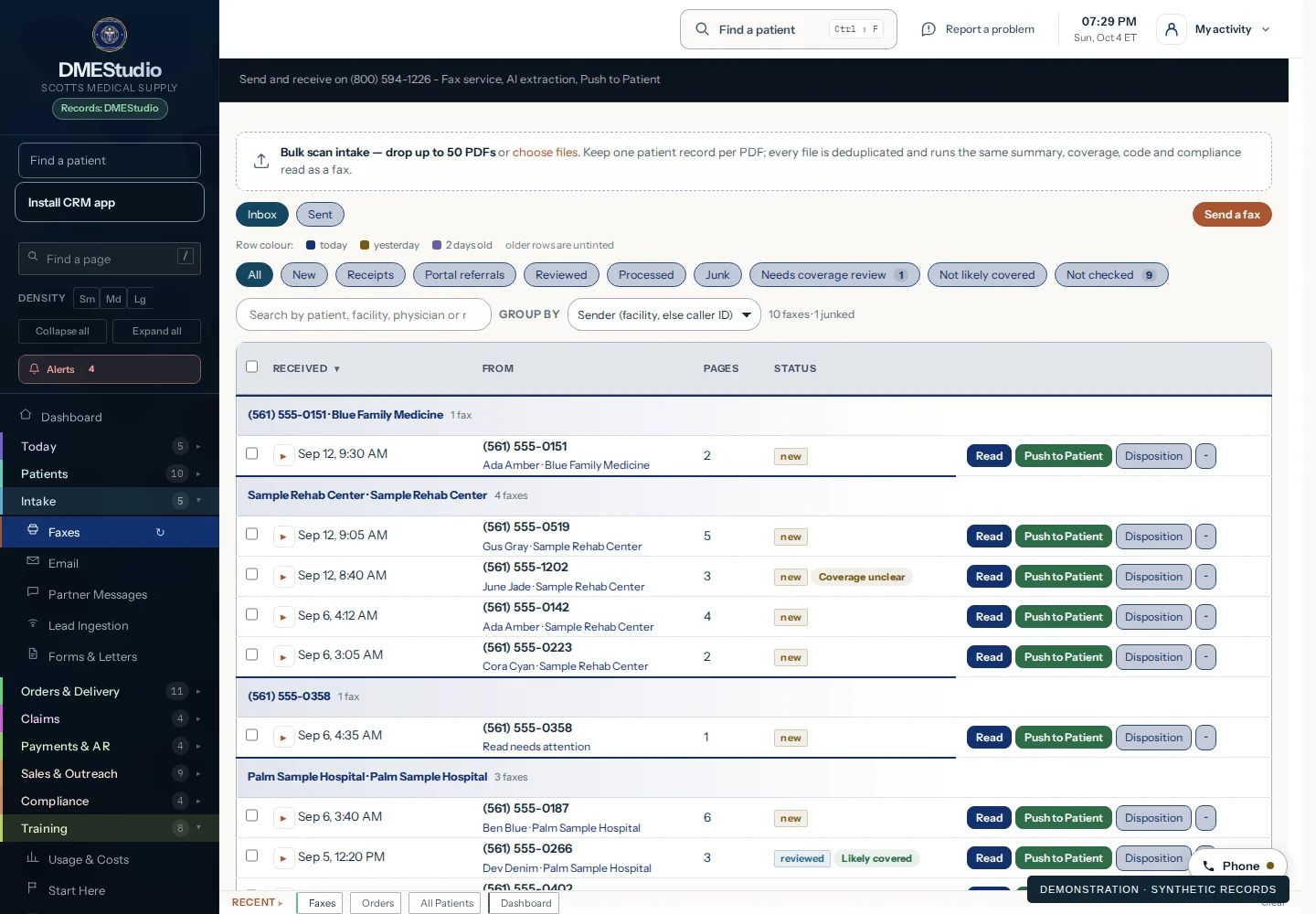1316x914 pixels.
Task: Tick checkbox for Sep 12, 9:30 AM fax
Action: [252, 453]
